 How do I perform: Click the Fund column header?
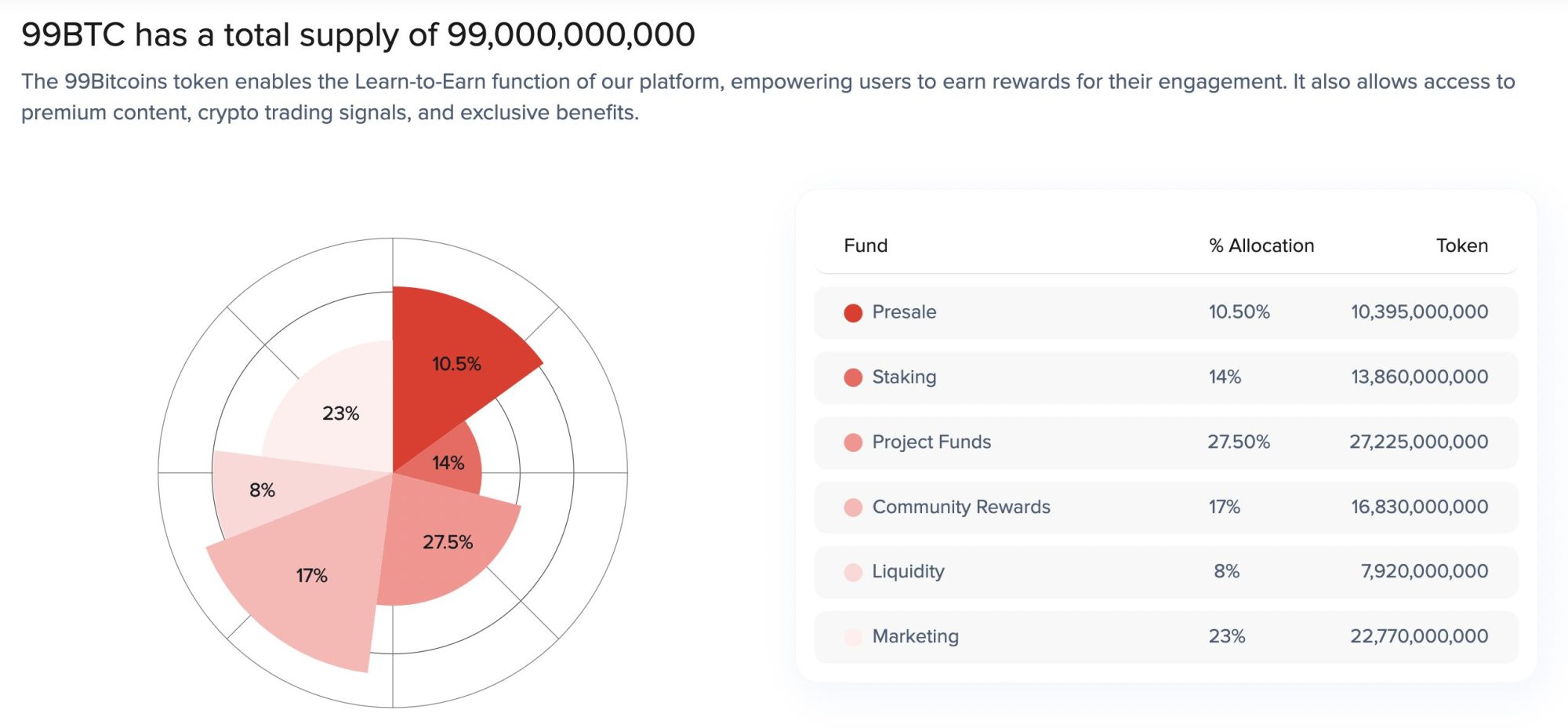tap(866, 246)
